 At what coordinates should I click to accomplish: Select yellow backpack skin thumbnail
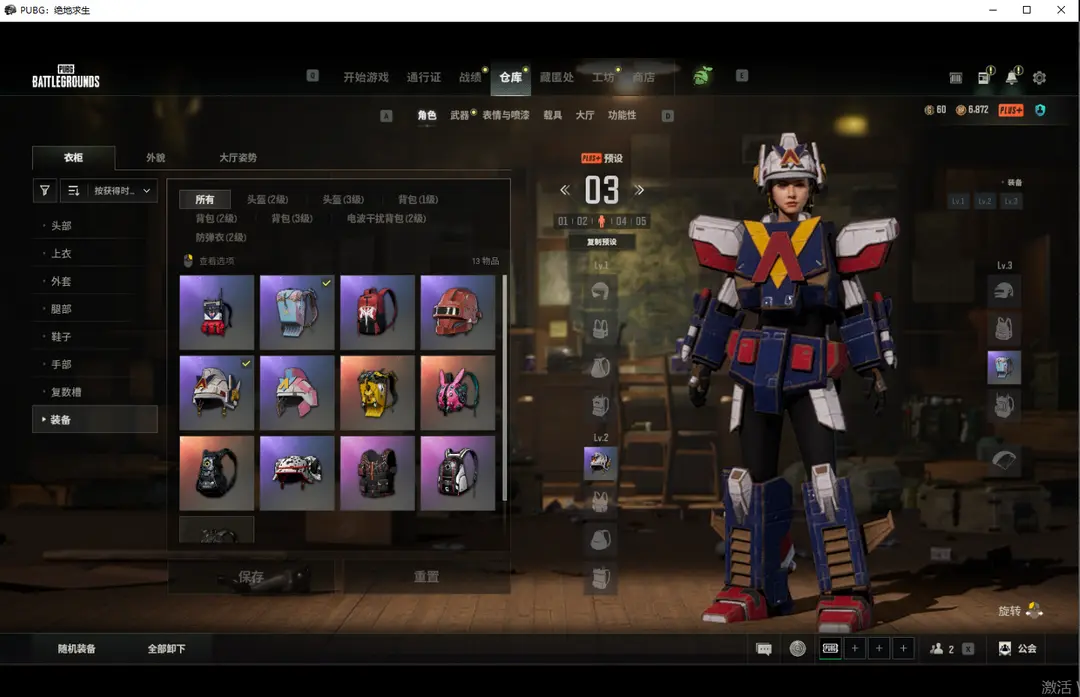(377, 393)
